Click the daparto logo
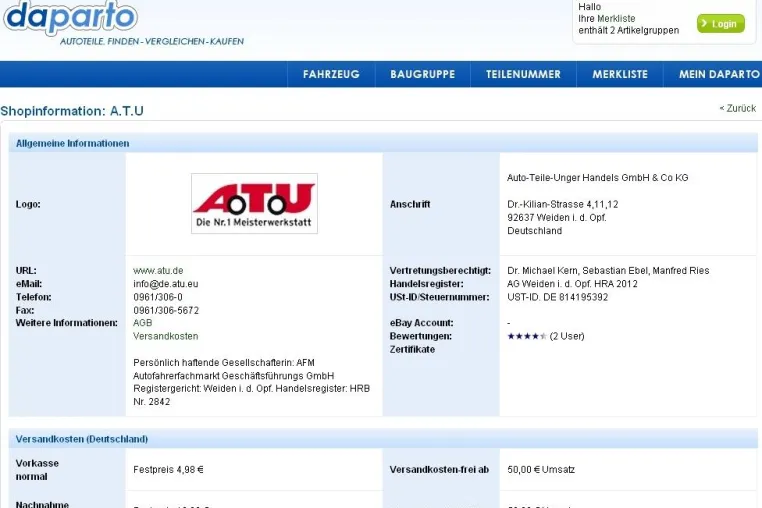Viewport: 762px width, 508px height. [70, 18]
